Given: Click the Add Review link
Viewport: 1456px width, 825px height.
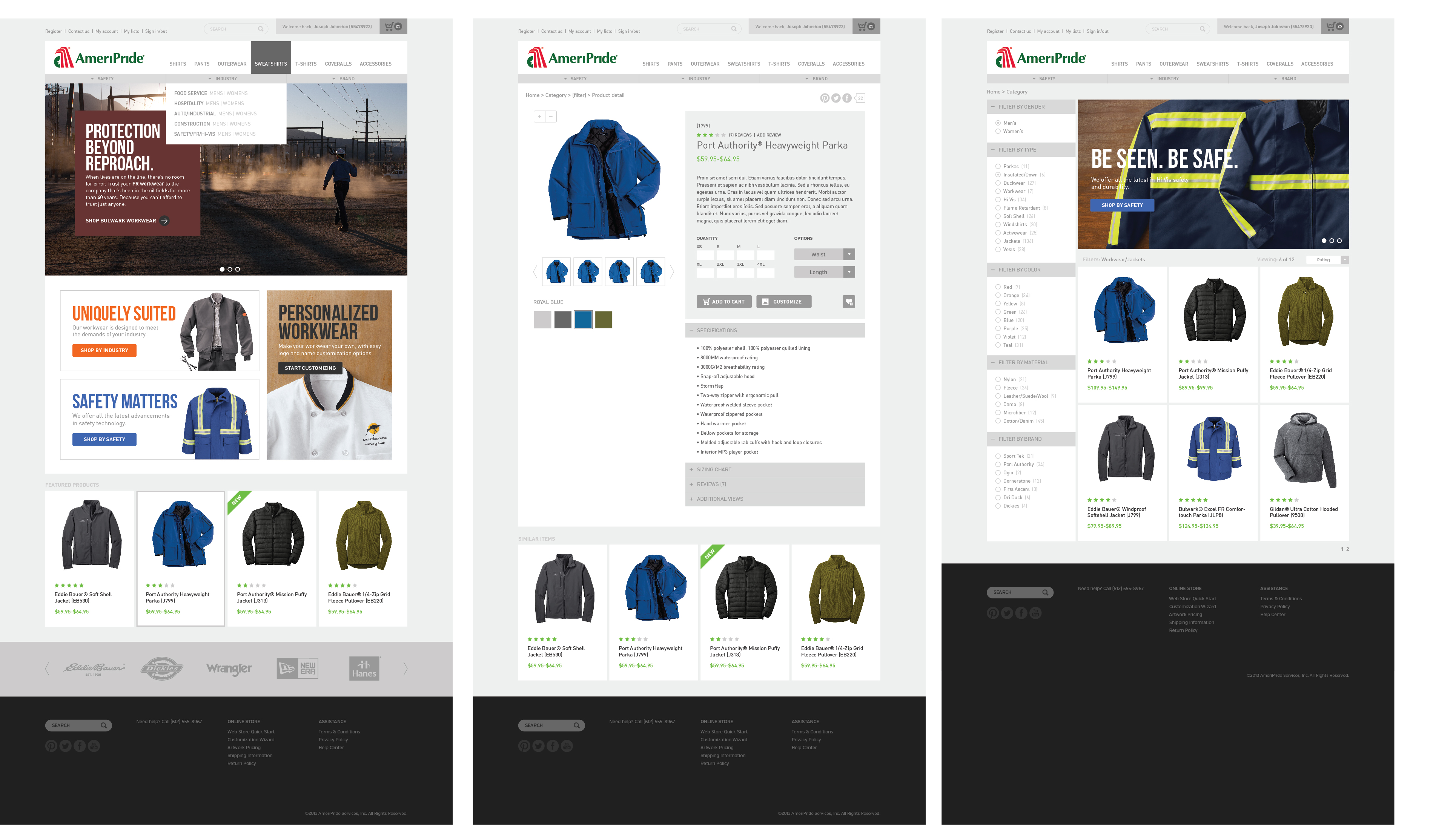Looking at the screenshot, I should coord(769,135).
